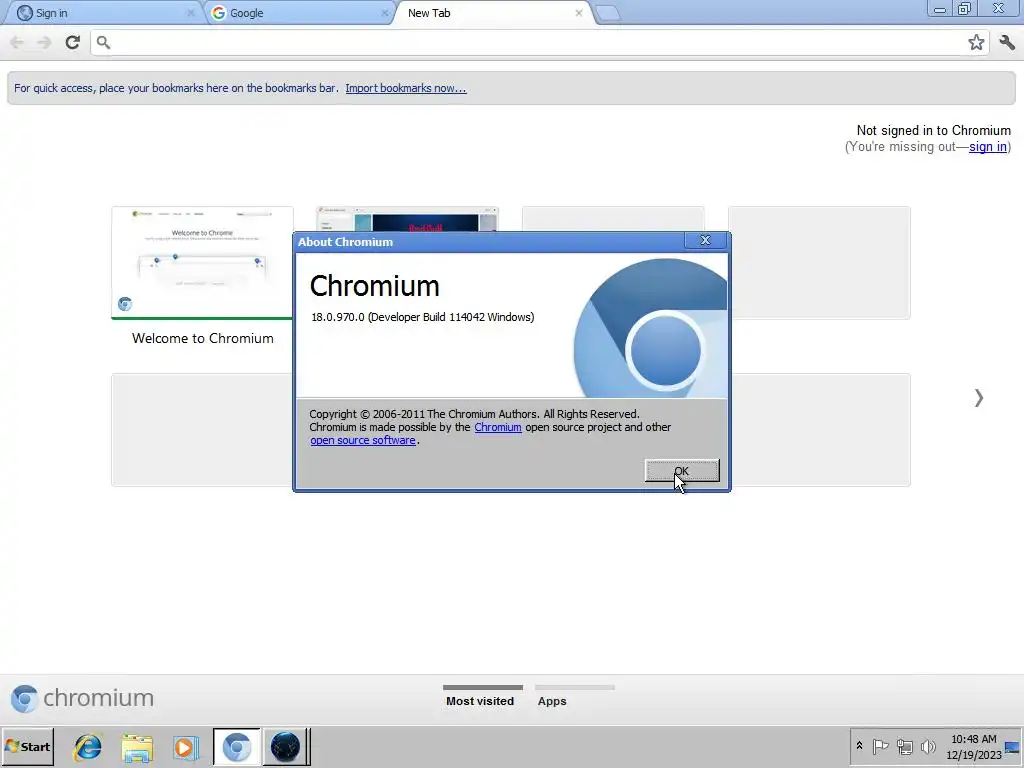Click the Welcome to Chromium caption
Image resolution: width=1024 pixels, height=768 pixels.
coord(202,338)
